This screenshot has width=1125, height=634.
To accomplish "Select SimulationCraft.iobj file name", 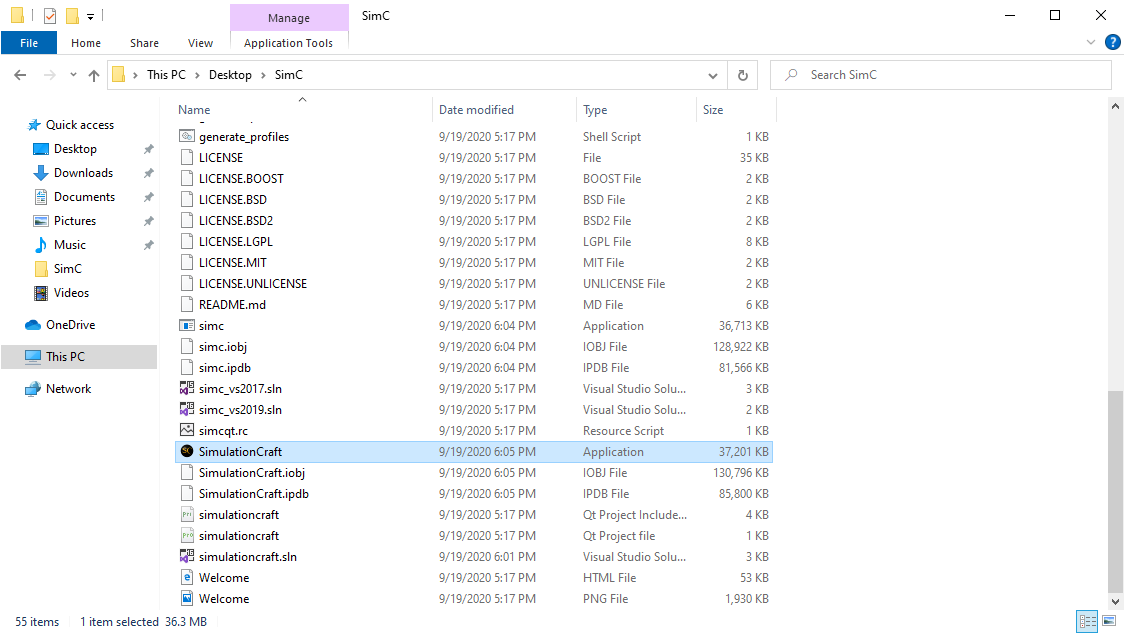I will coord(252,473).
